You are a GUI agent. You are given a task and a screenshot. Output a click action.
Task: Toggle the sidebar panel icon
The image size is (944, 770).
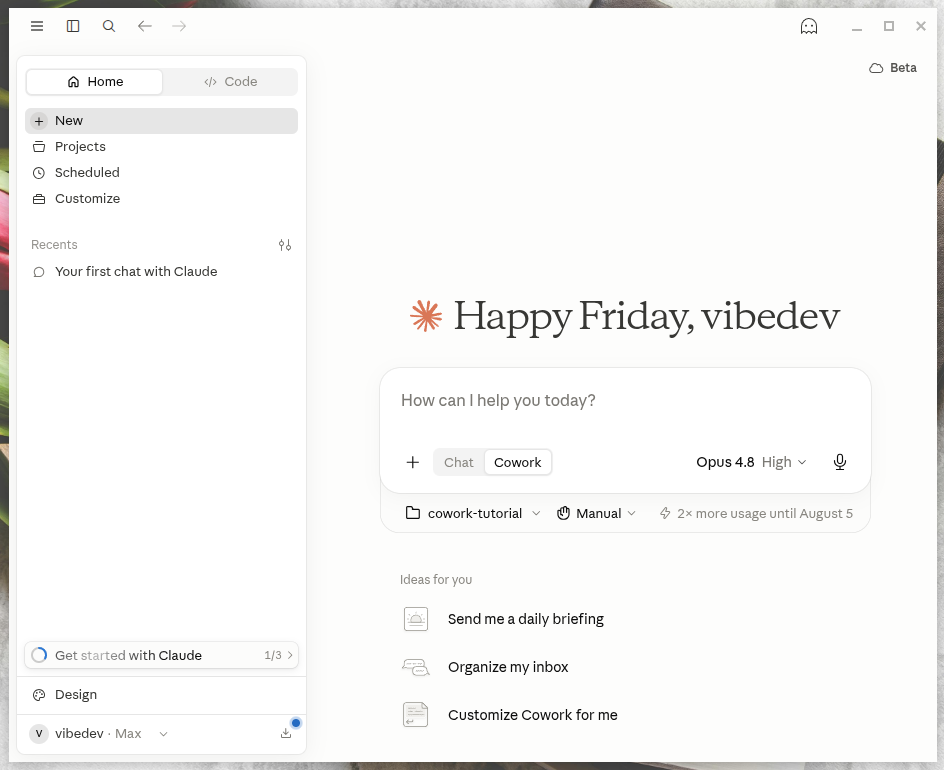[x=73, y=26]
